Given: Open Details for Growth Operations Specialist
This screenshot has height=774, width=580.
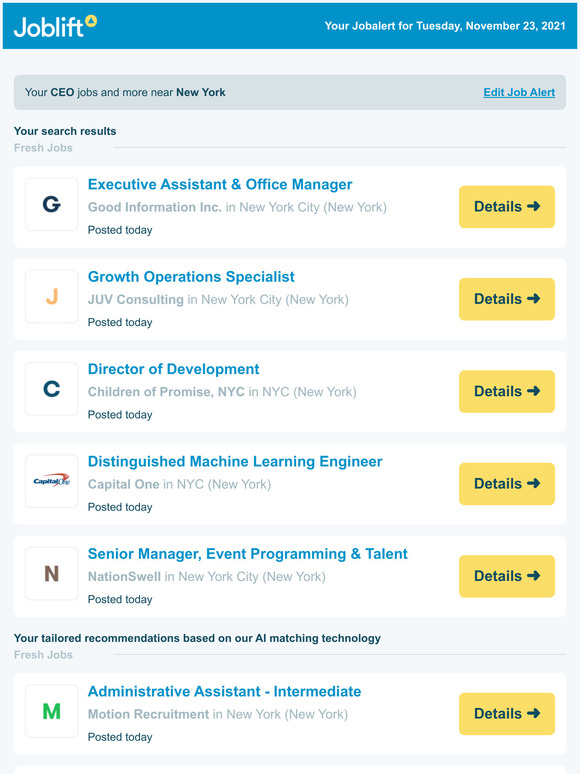Looking at the screenshot, I should pos(506,299).
